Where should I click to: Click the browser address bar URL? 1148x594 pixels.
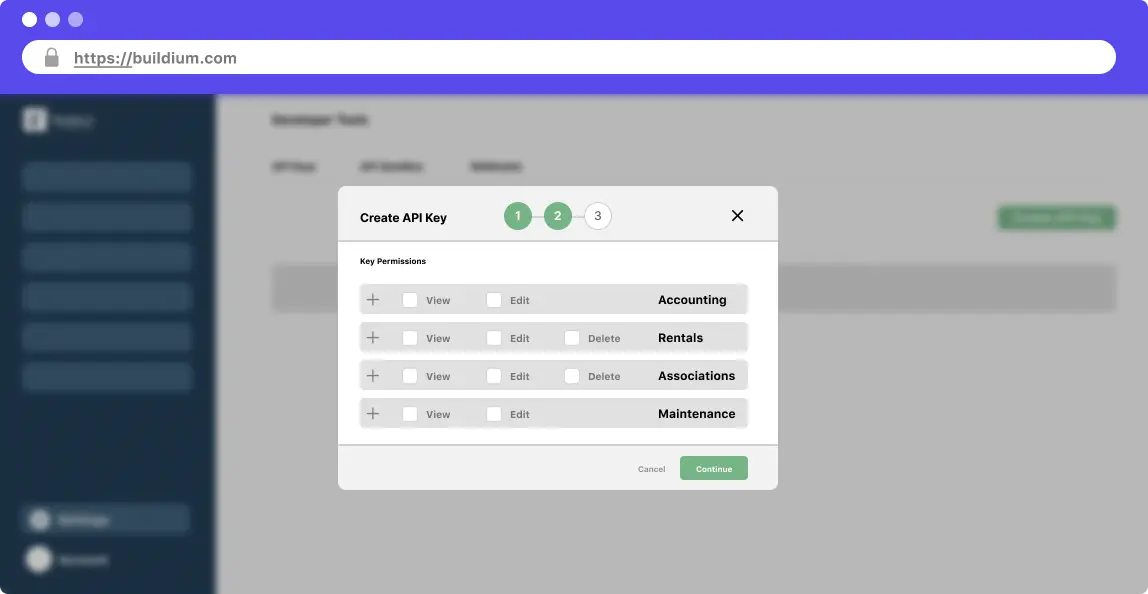155,58
